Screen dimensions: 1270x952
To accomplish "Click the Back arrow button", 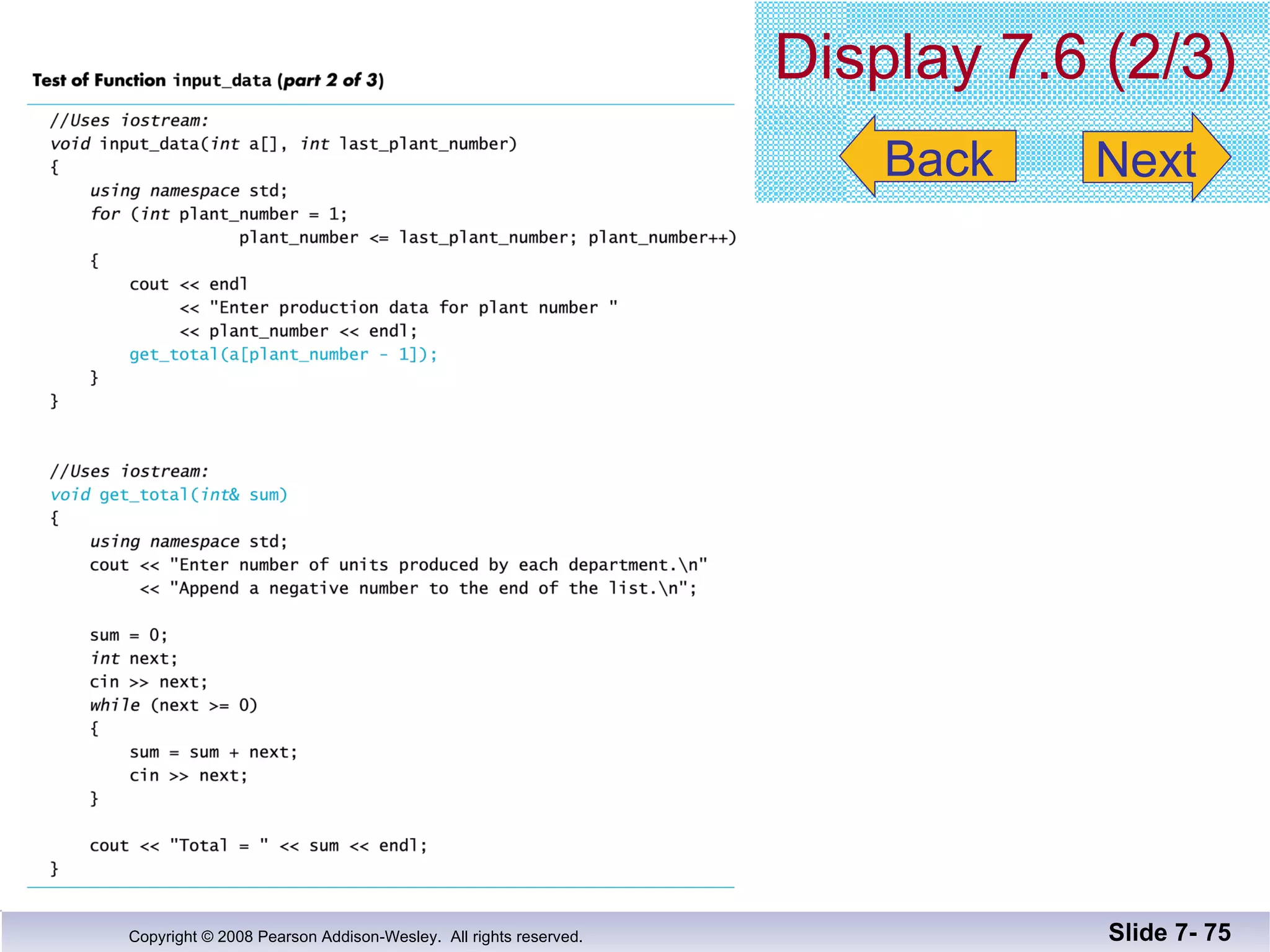I will (928, 157).
